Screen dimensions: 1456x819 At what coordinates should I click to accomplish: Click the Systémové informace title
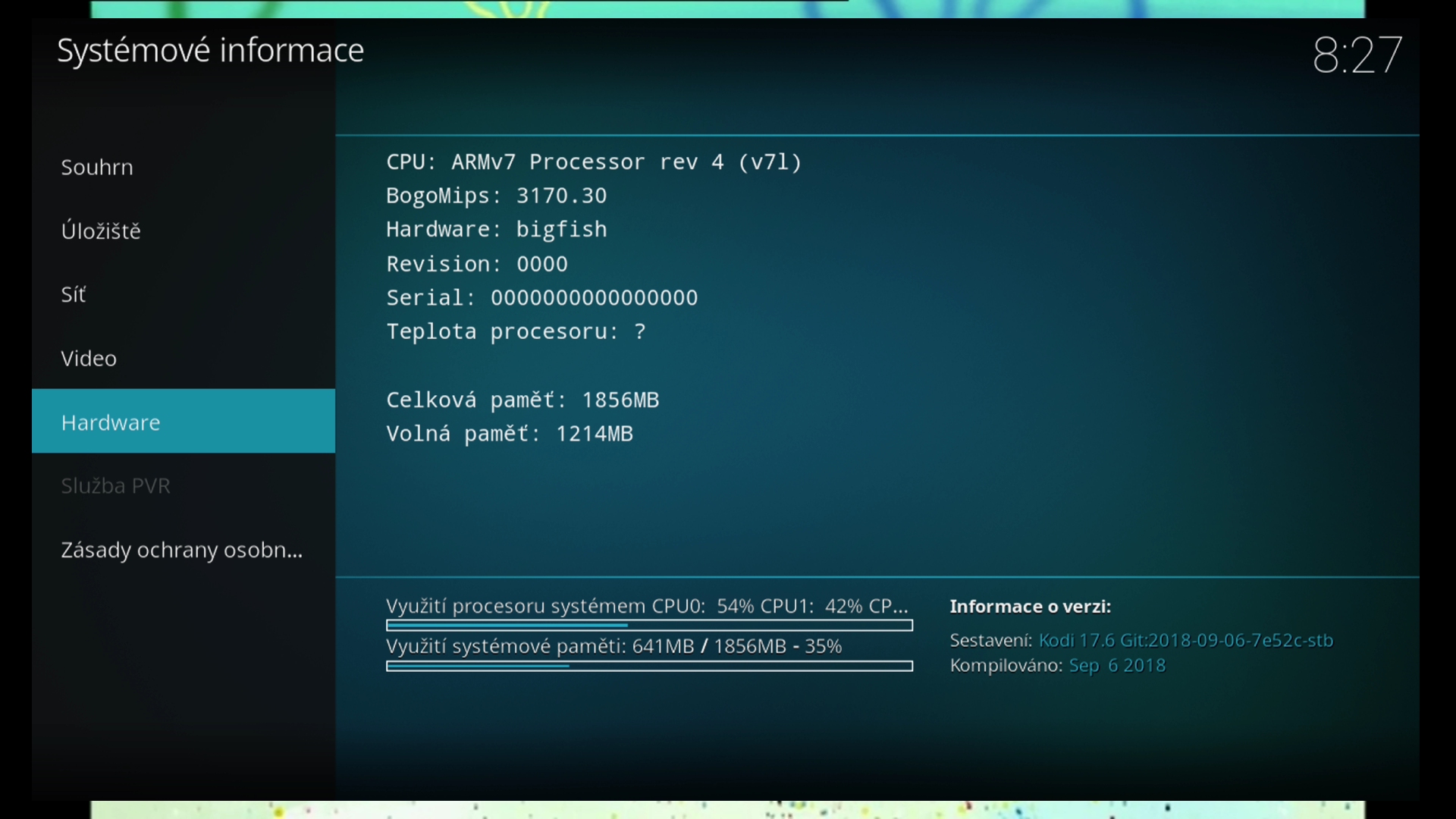[x=210, y=51]
